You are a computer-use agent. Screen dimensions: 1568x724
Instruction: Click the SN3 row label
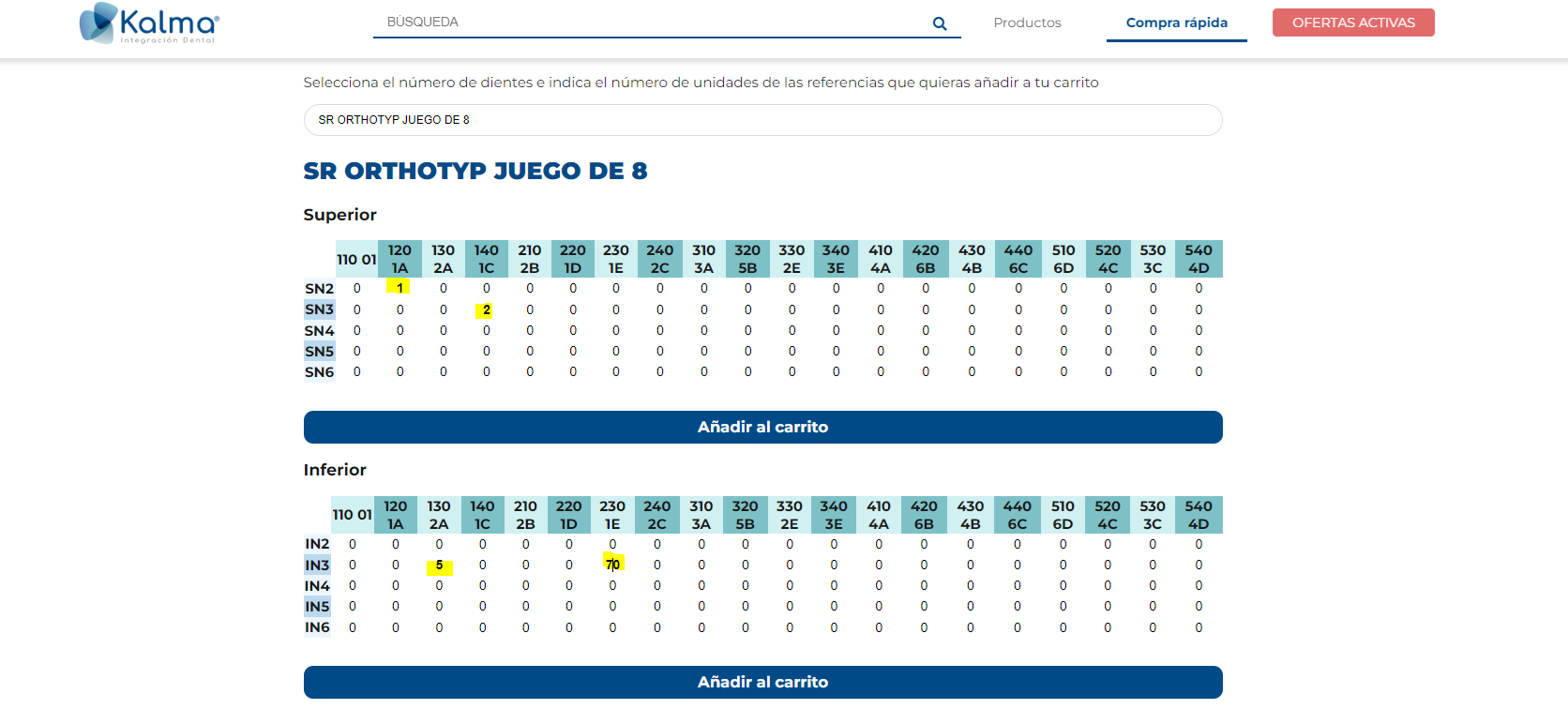coord(319,309)
